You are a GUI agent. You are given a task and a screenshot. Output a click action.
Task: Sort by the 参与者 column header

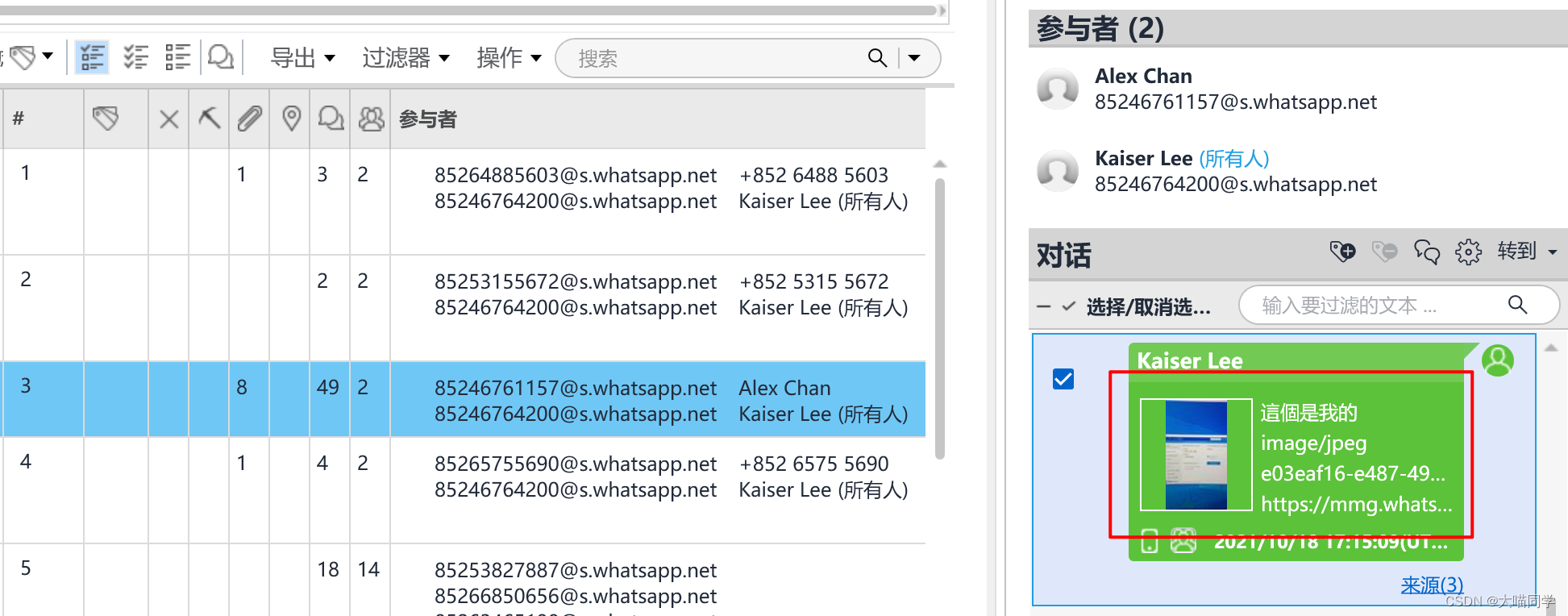(x=428, y=119)
